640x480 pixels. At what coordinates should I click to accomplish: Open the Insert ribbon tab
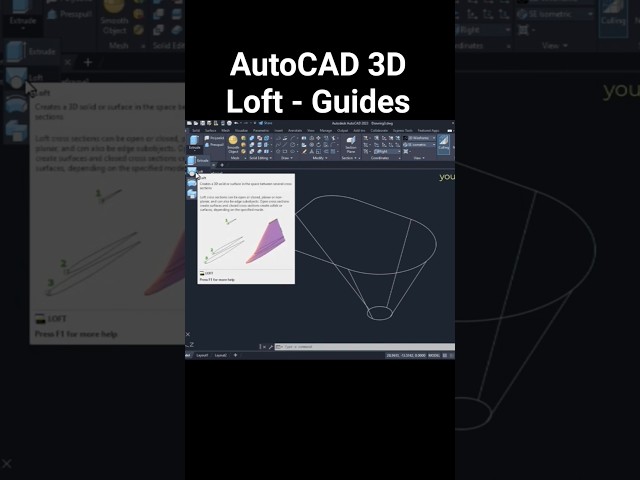point(279,131)
